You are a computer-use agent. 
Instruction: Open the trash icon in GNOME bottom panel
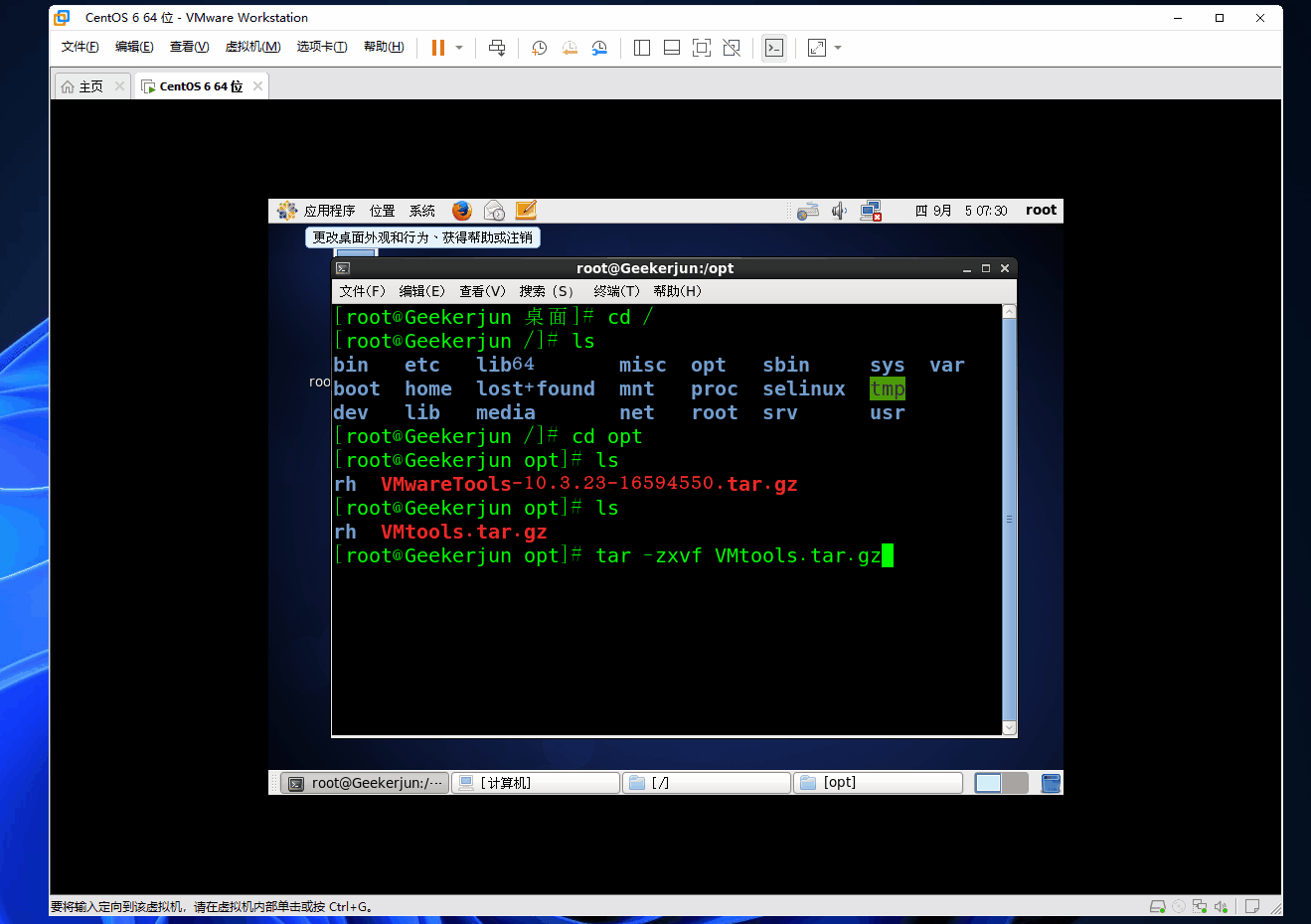[x=1051, y=783]
